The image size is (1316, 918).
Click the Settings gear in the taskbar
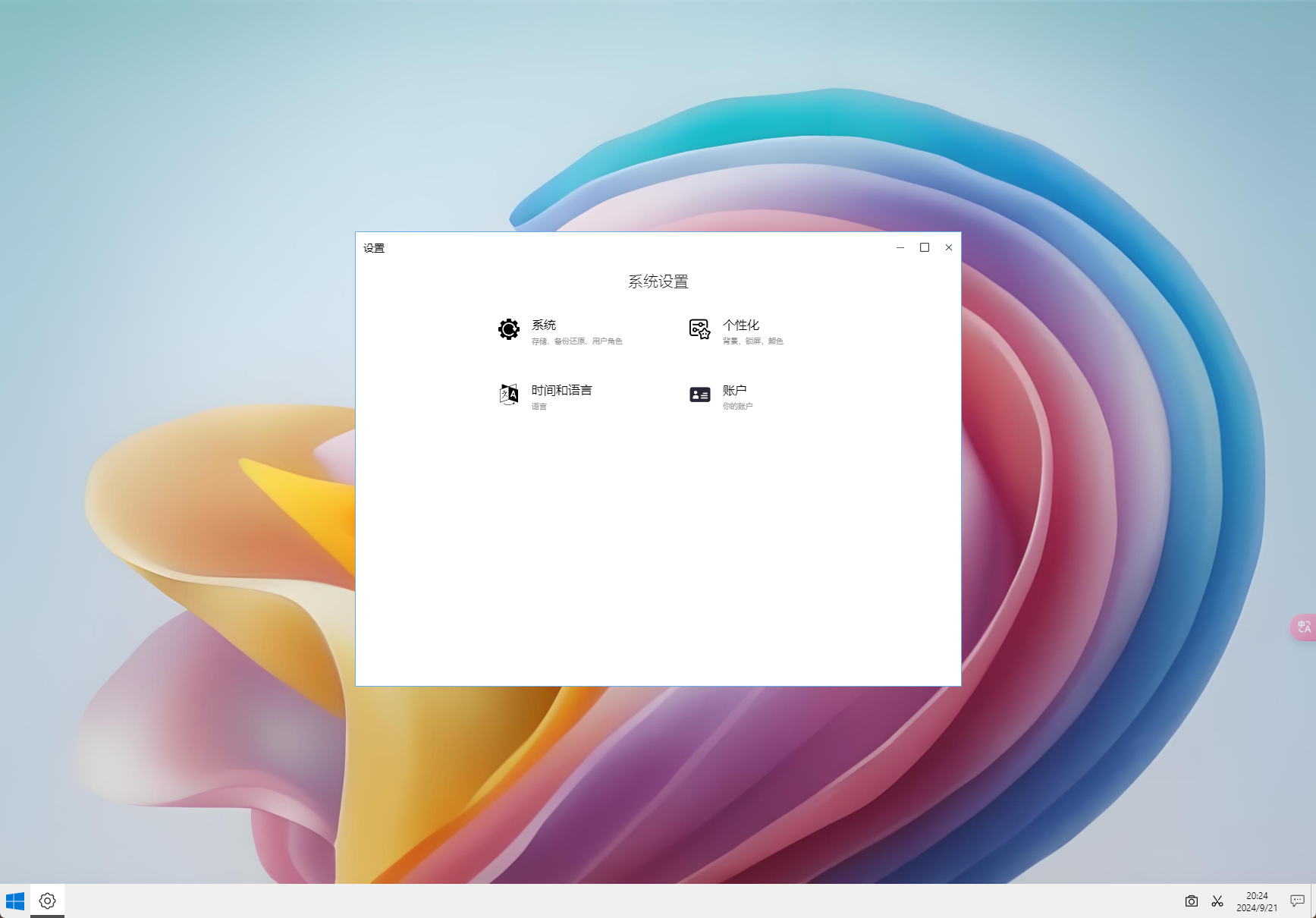pos(47,901)
